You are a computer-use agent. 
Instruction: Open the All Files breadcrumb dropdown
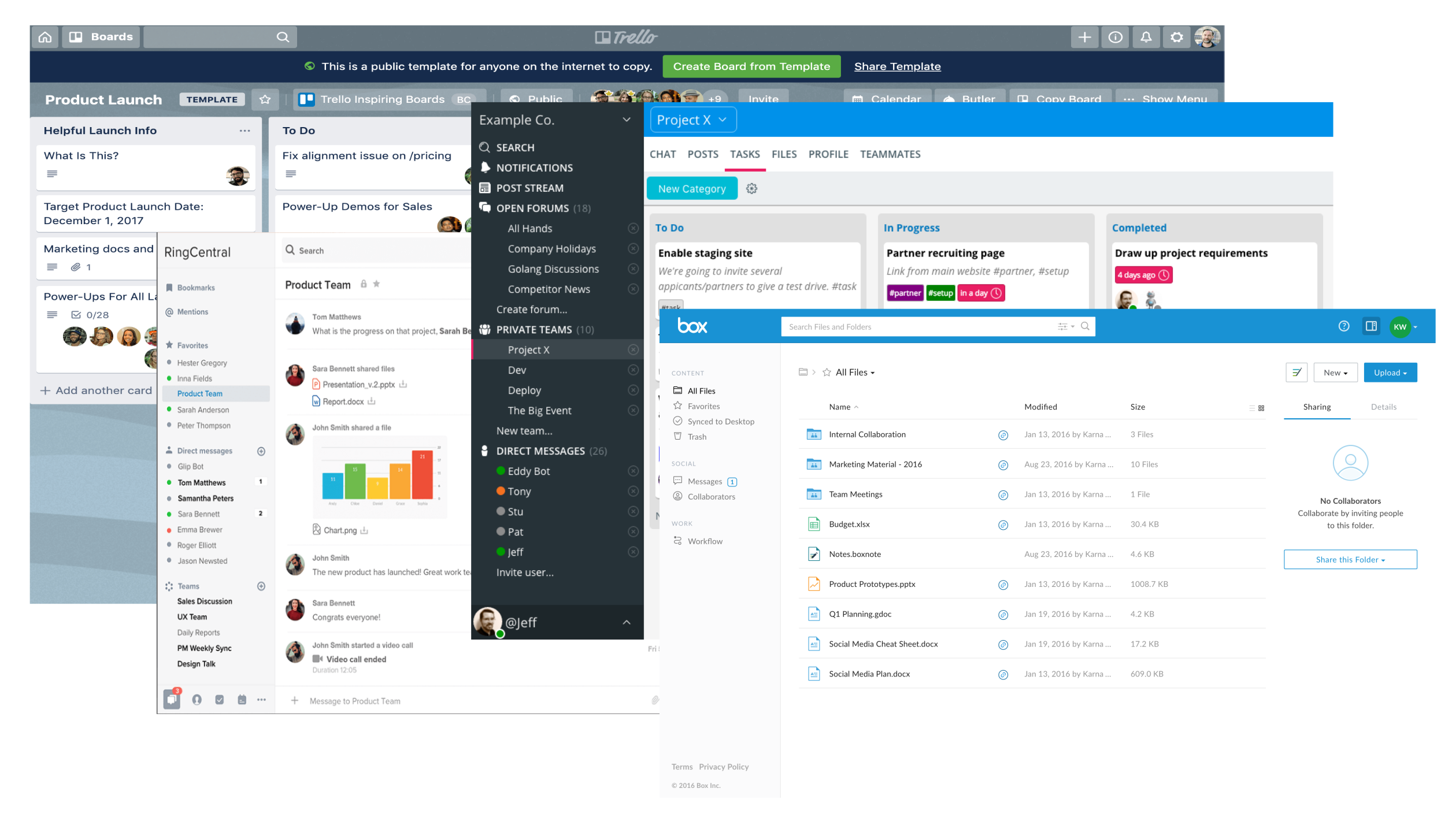[855, 373]
